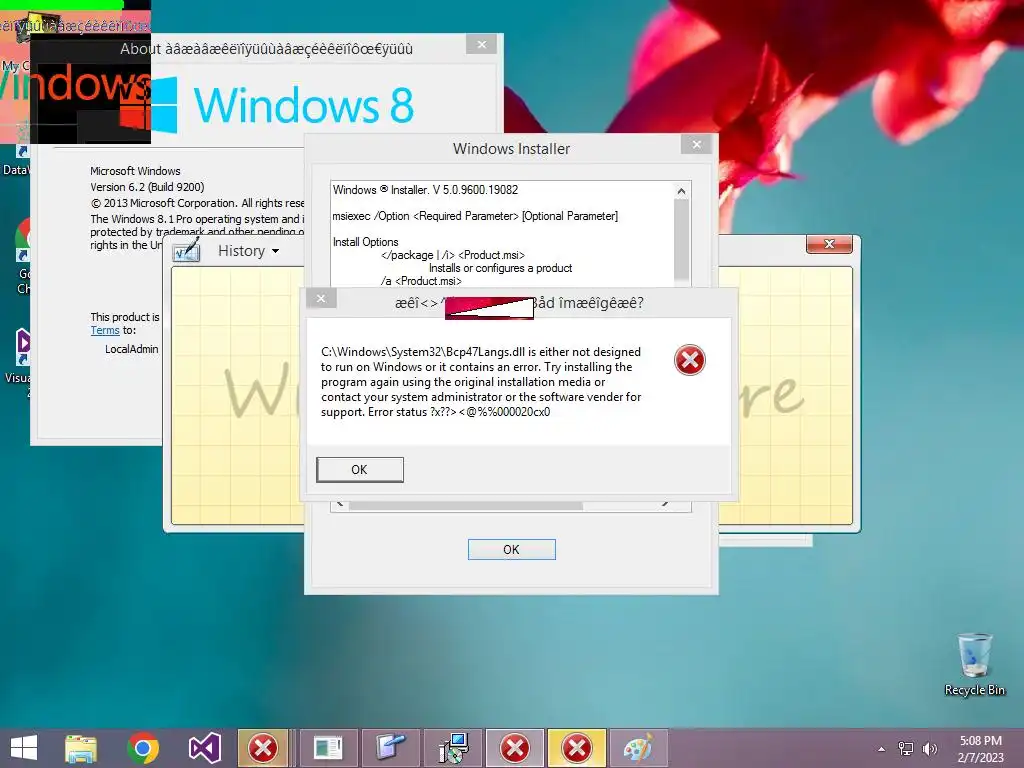
Task: Open the volume speaker tray icon
Action: point(929,749)
